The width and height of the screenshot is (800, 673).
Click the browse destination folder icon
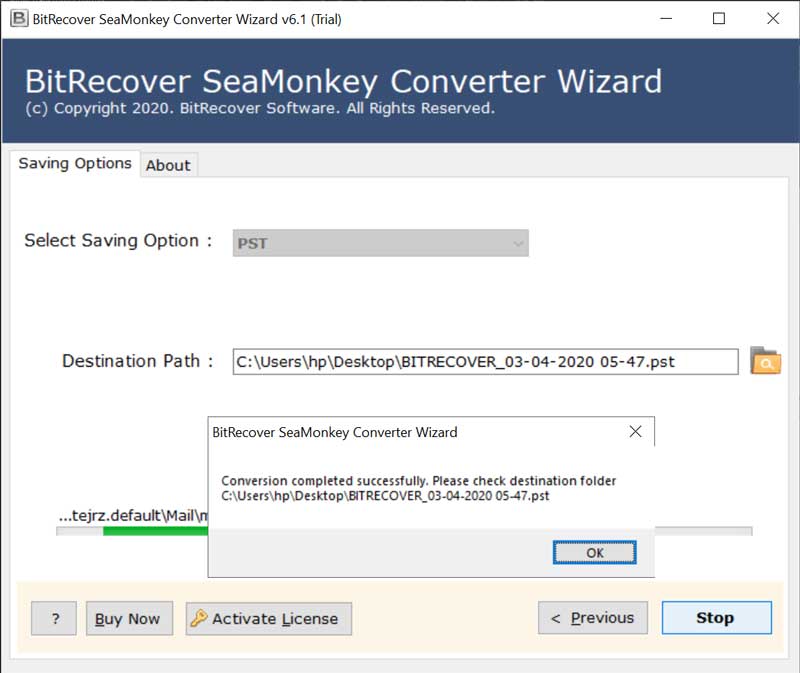tap(765, 361)
